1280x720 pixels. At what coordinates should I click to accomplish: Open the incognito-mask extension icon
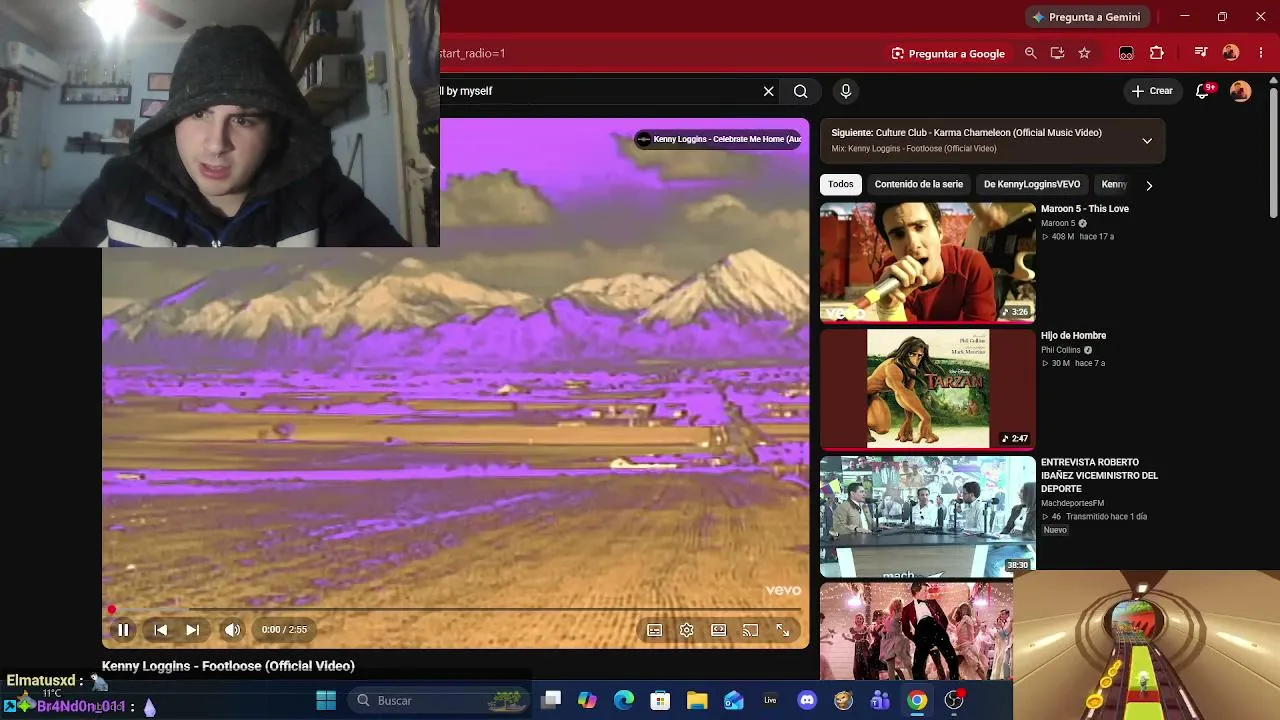click(x=1126, y=53)
